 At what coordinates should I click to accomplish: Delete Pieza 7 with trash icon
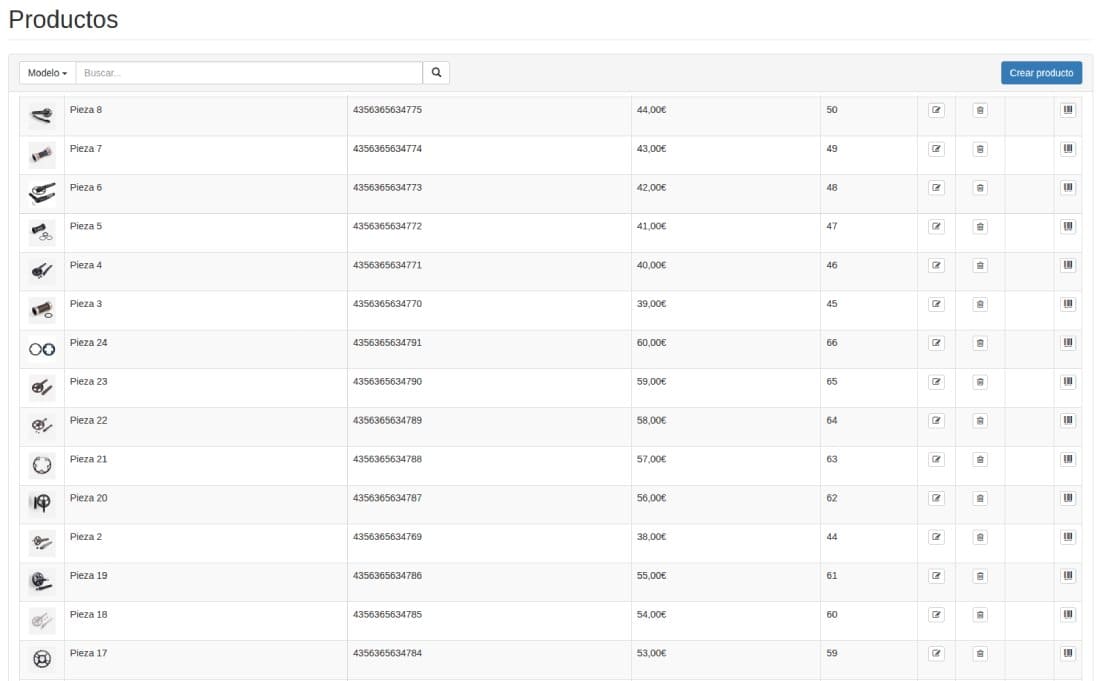tap(980, 149)
